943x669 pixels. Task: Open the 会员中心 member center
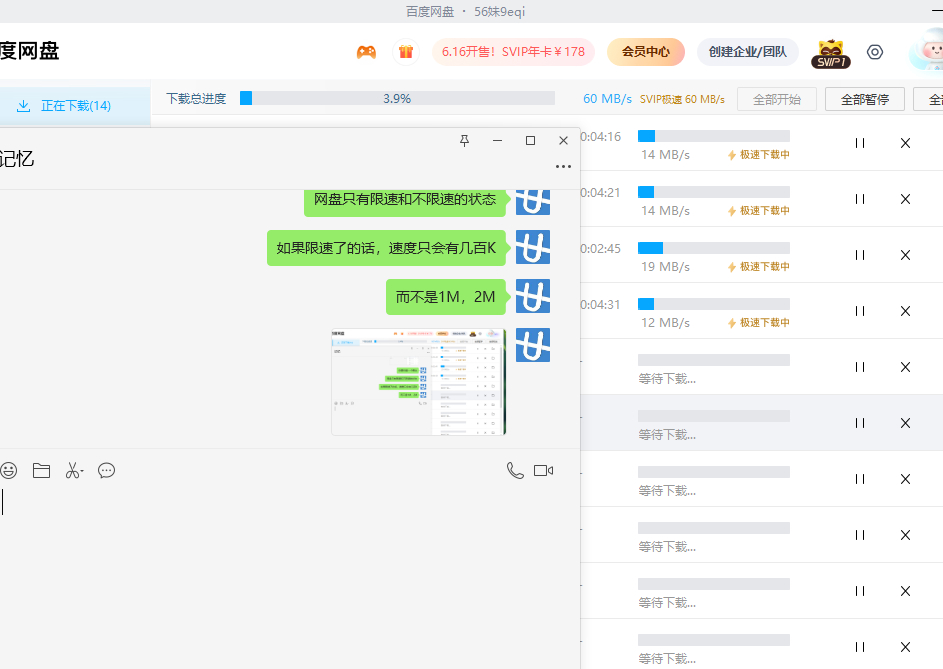(645, 52)
